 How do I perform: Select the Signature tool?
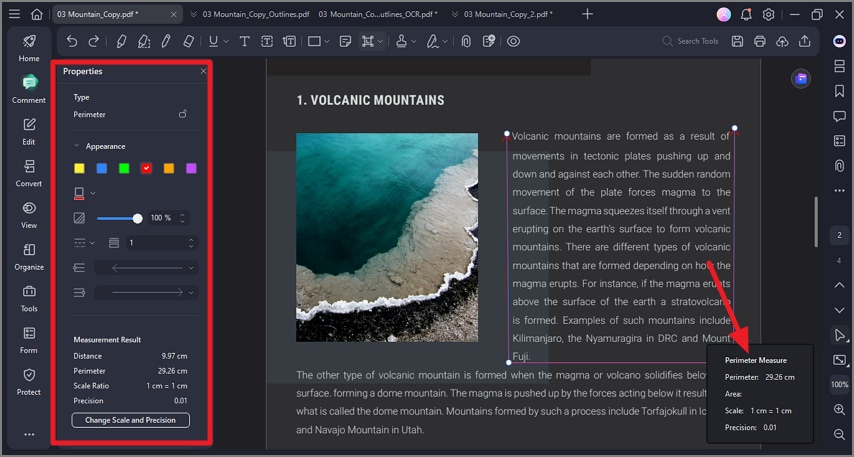pos(432,41)
